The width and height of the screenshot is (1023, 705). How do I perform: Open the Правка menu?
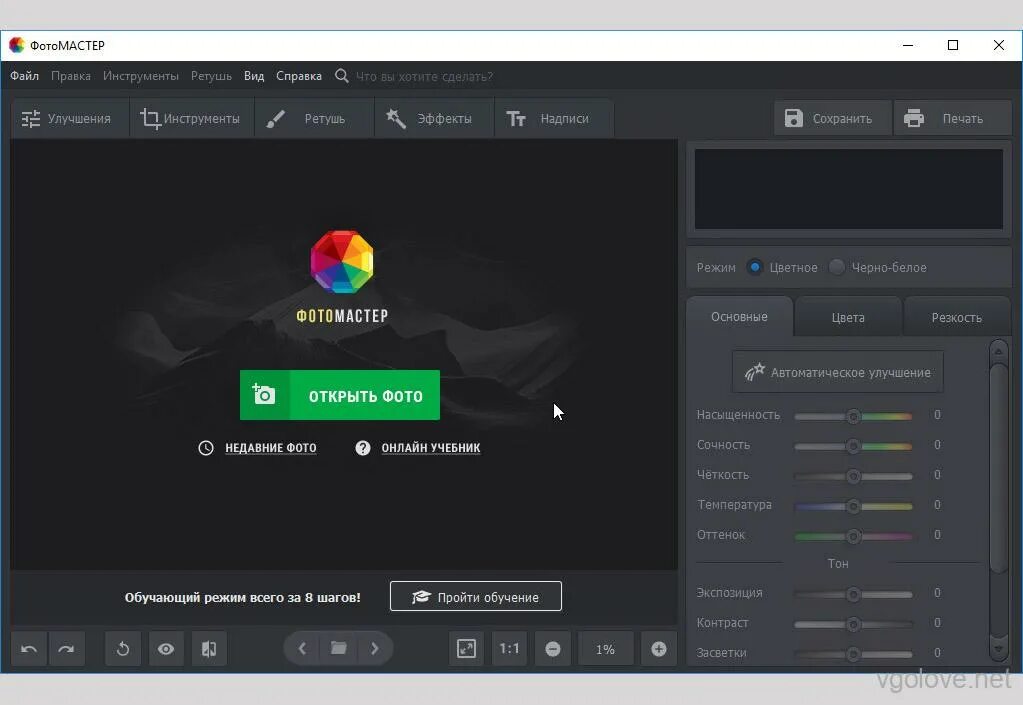[70, 76]
